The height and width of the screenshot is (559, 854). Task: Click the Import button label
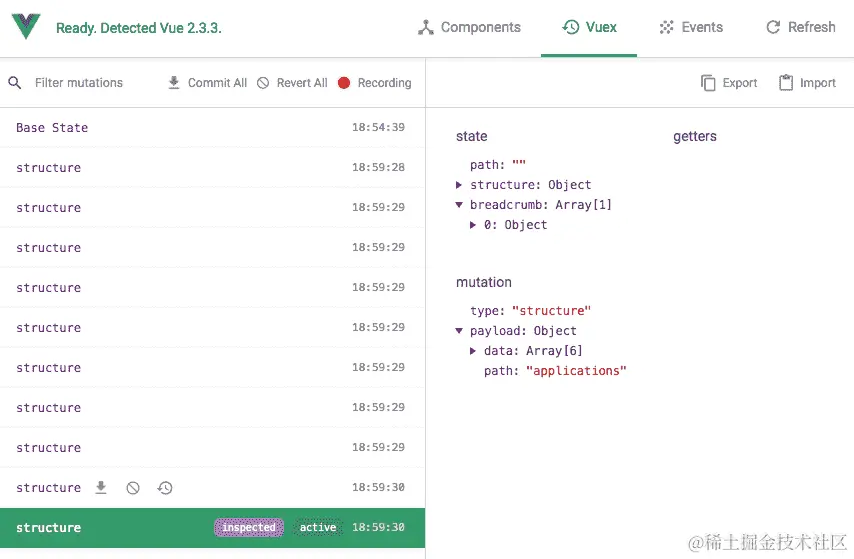point(818,83)
